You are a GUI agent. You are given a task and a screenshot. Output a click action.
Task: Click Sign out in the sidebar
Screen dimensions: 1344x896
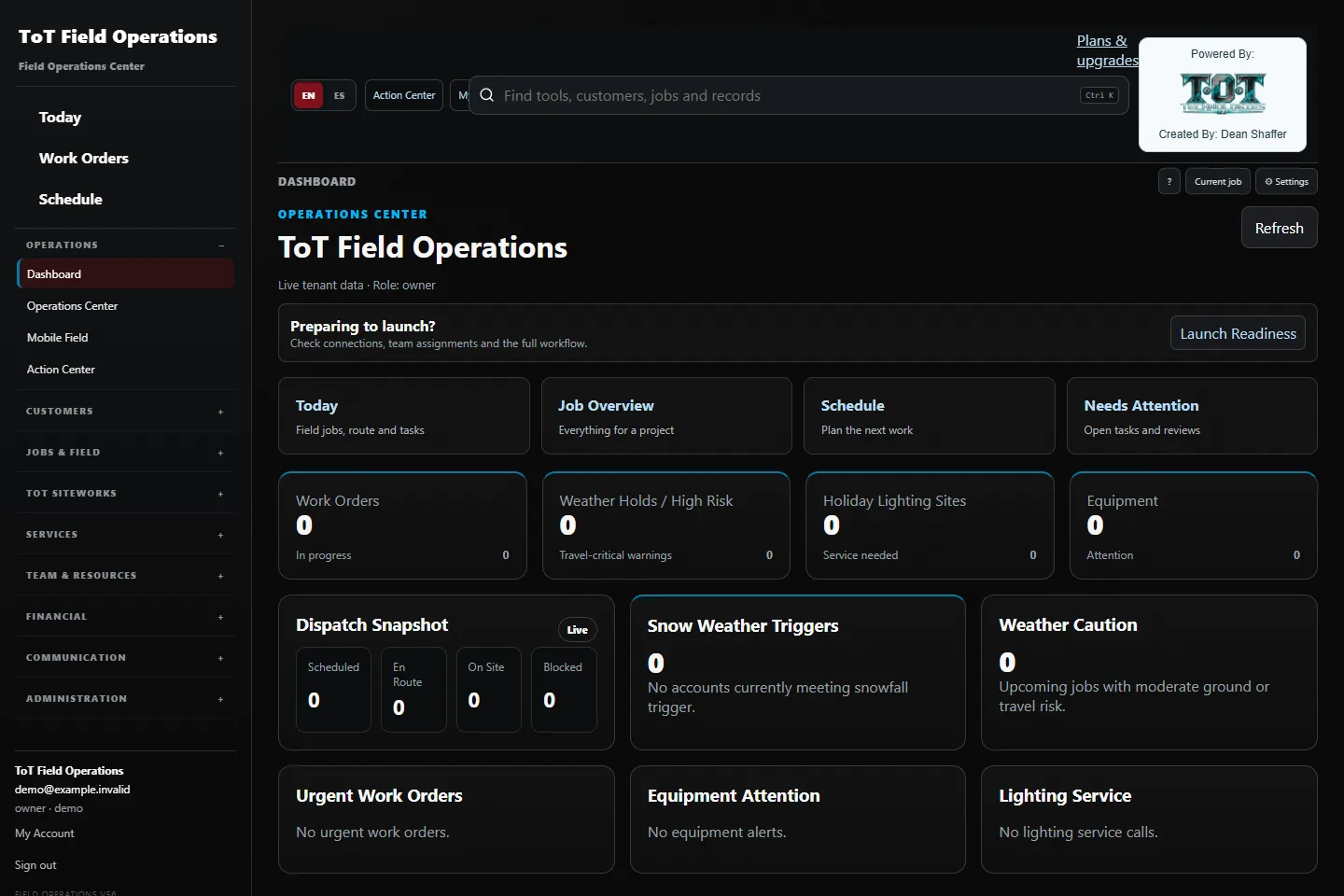point(35,865)
